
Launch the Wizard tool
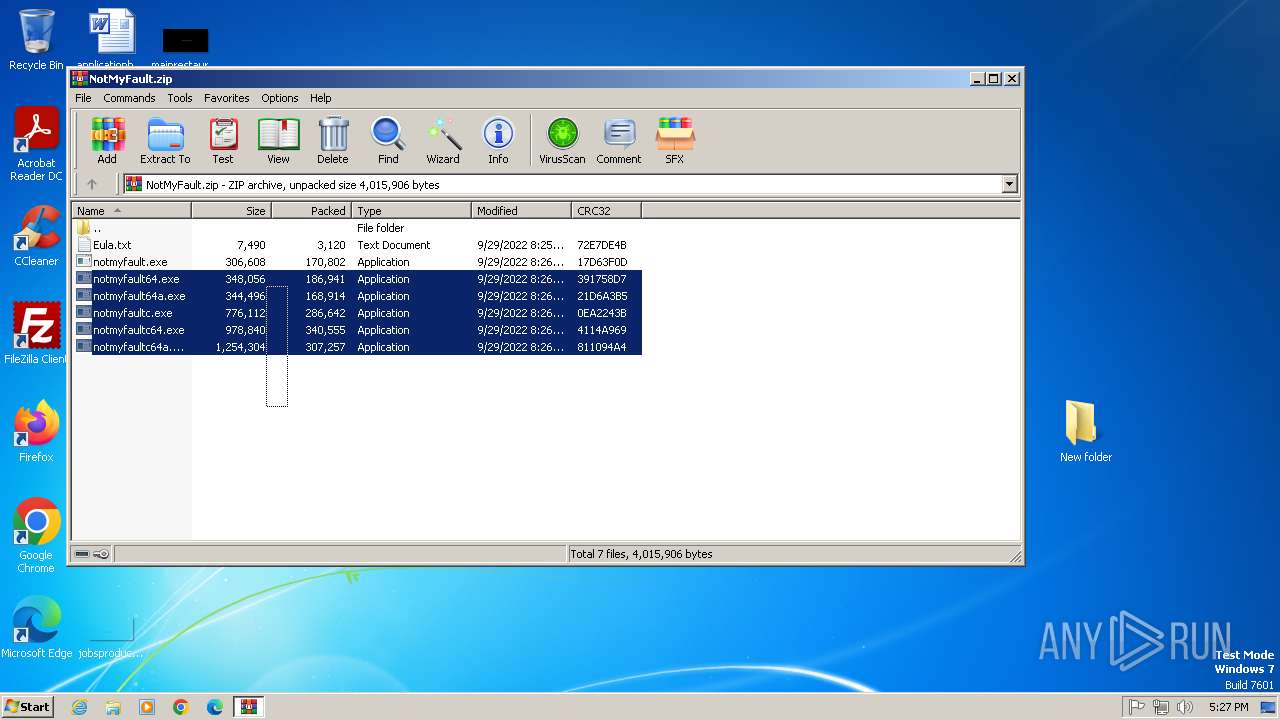tap(443, 141)
